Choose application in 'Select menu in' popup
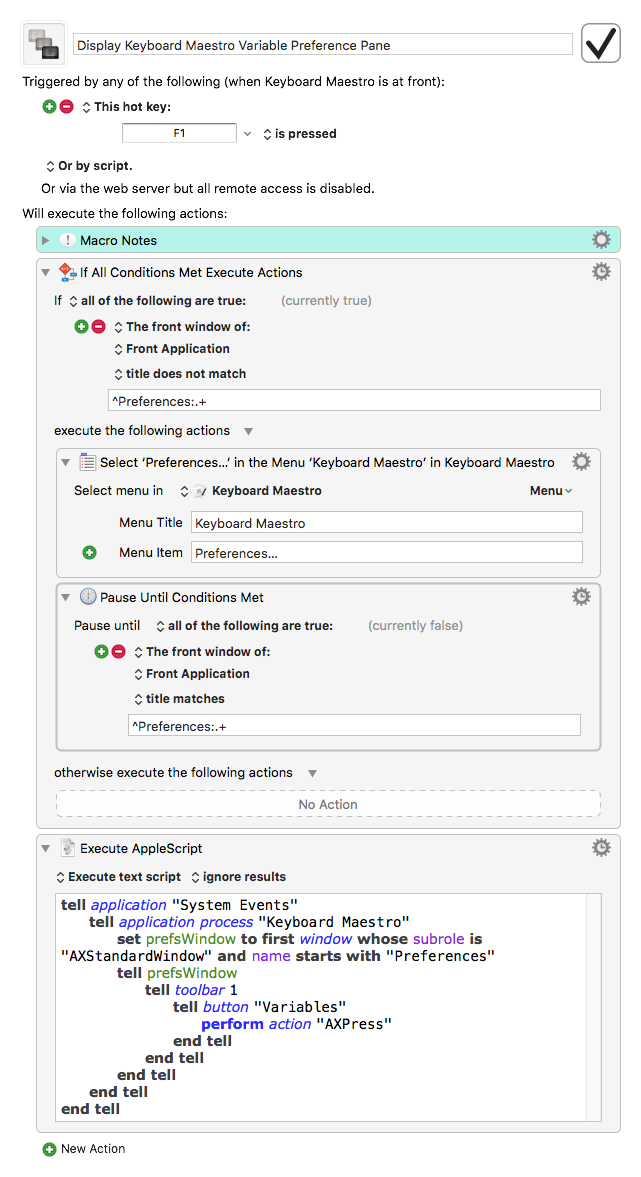This screenshot has height=1177, width=641. [x=251, y=491]
